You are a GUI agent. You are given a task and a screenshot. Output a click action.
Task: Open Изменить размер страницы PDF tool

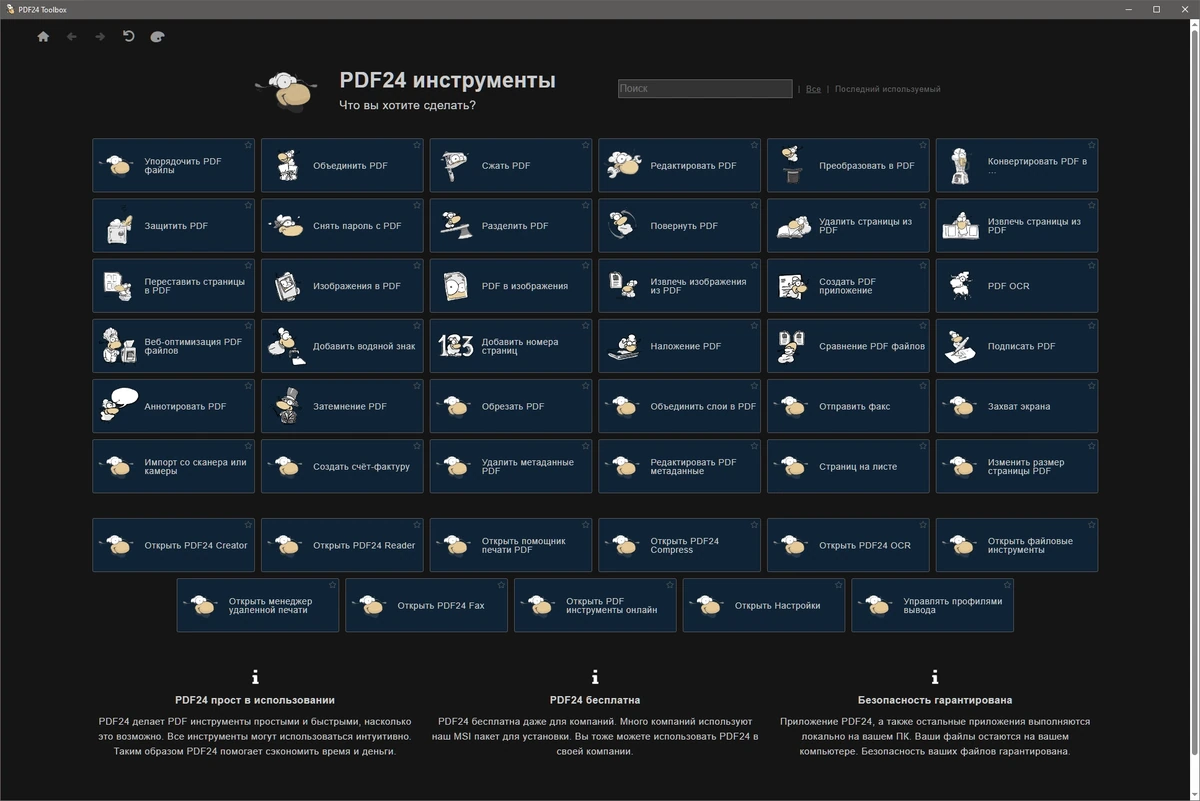[1017, 466]
